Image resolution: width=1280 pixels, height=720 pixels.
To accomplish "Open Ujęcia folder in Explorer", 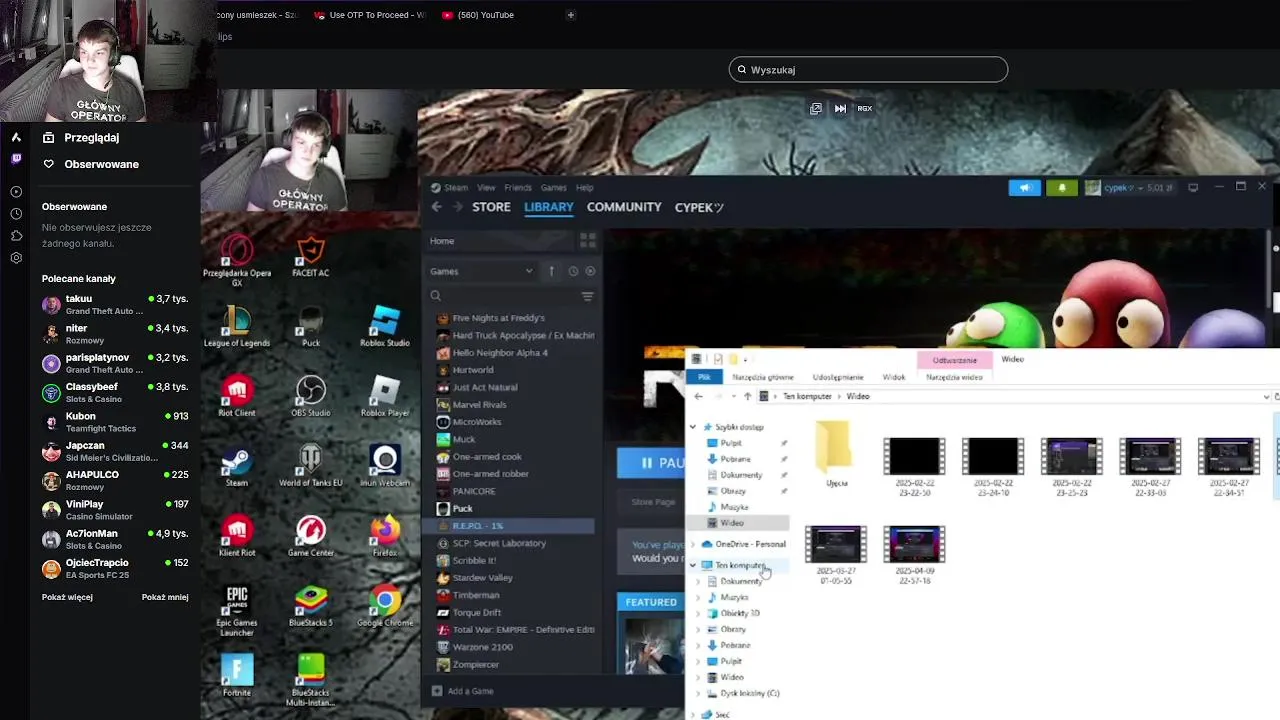I will [x=836, y=456].
